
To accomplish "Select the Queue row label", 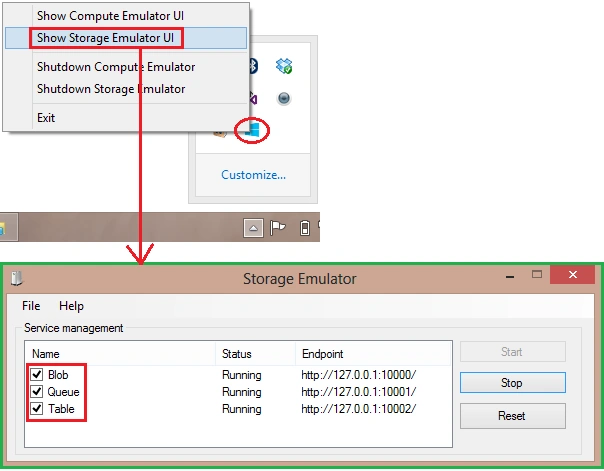I will point(64,392).
